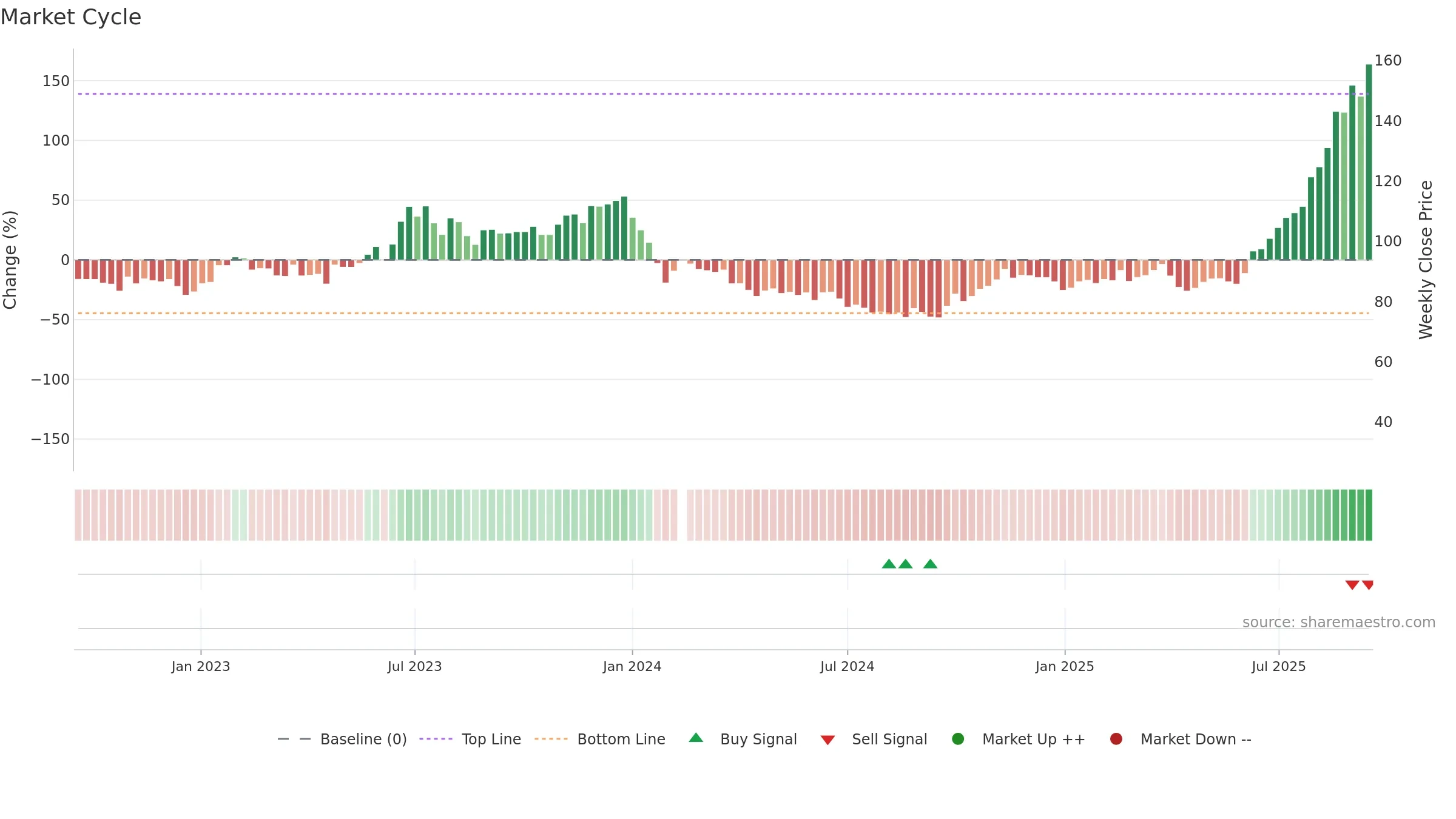This screenshot has height=819, width=1456.
Task: Click the green Market Up circle in the legend
Action: 958,739
